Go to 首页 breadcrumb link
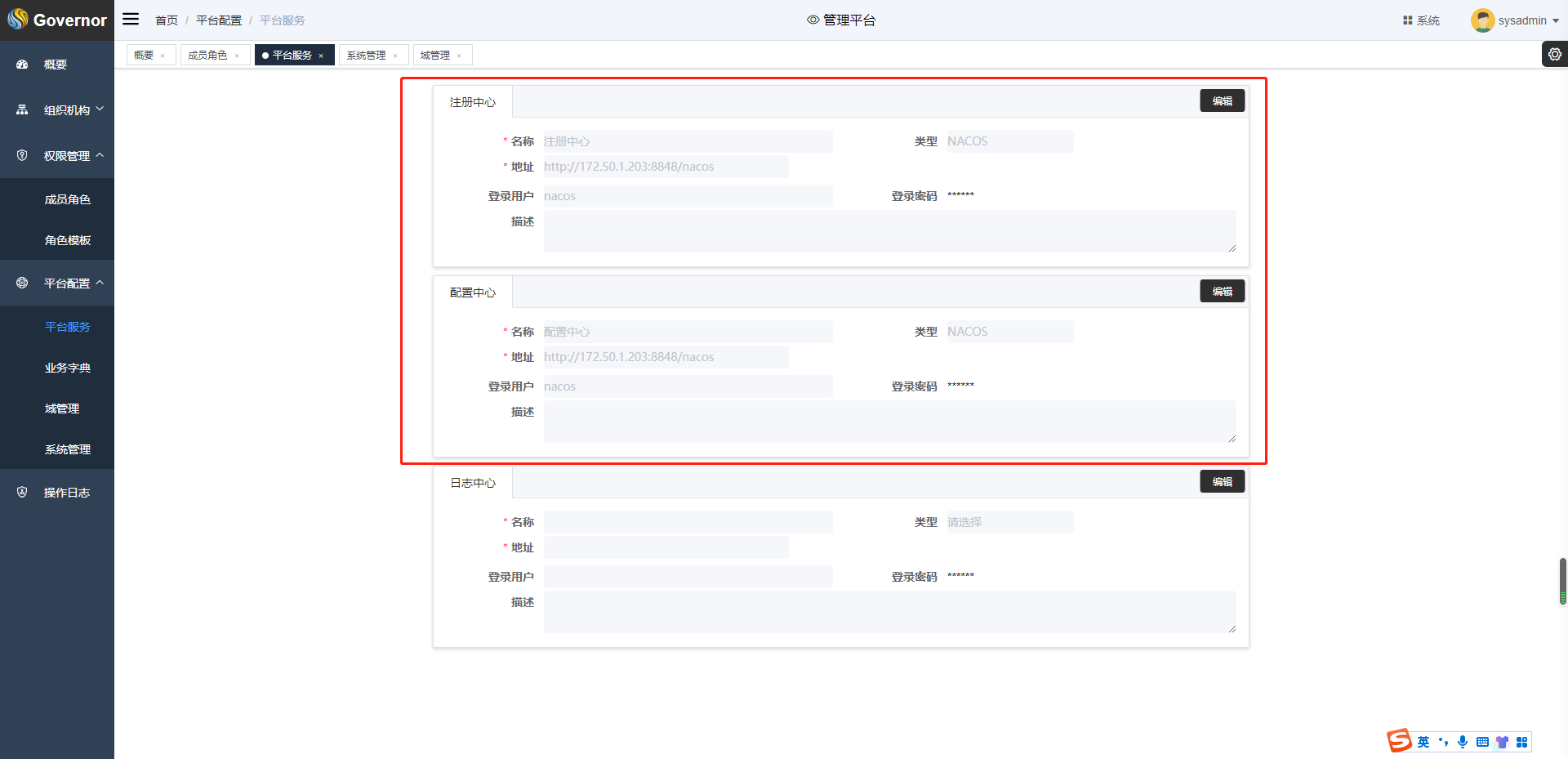 click(x=167, y=20)
